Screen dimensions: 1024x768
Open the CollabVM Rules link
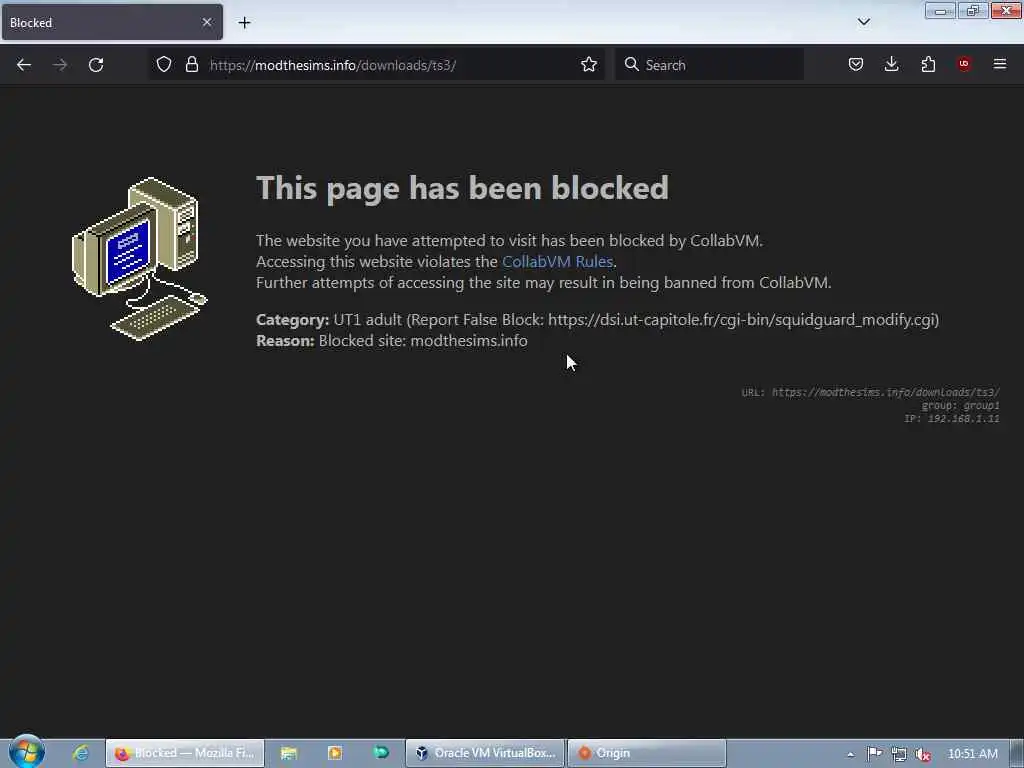pyautogui.click(x=557, y=261)
